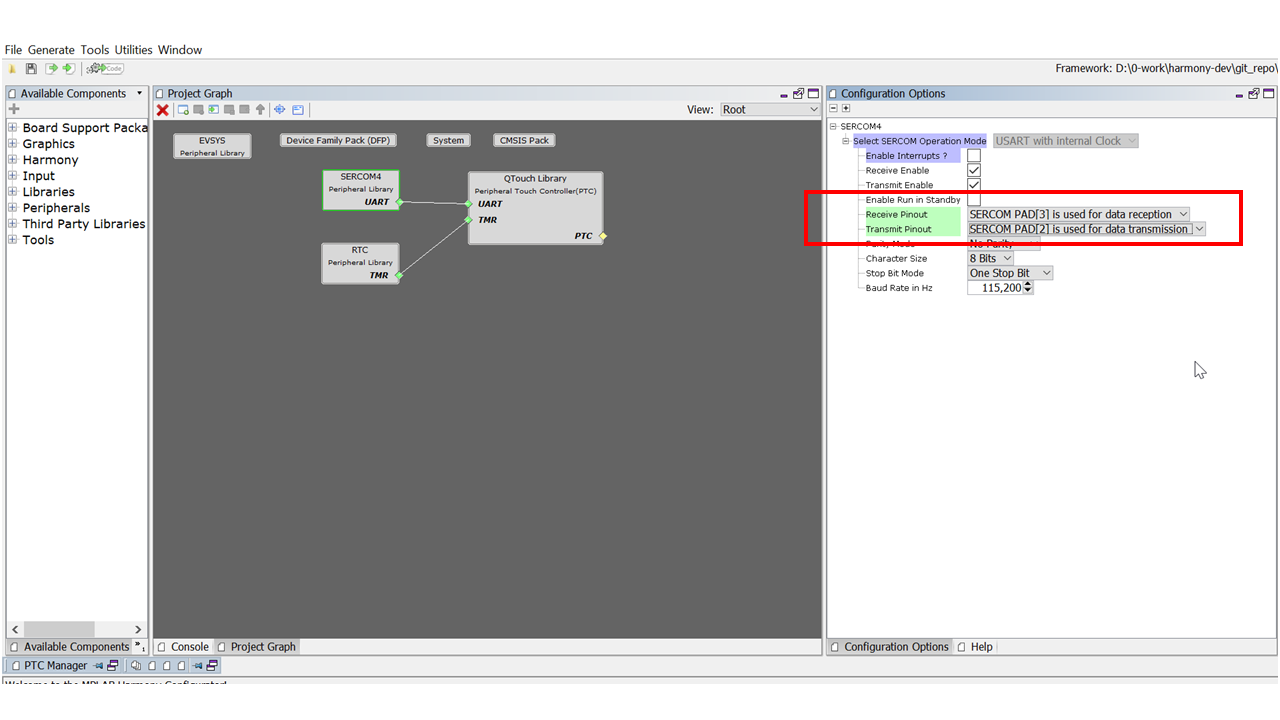Image resolution: width=1280 pixels, height=720 pixels.
Task: Open the View Root dropdown
Action: [769, 110]
